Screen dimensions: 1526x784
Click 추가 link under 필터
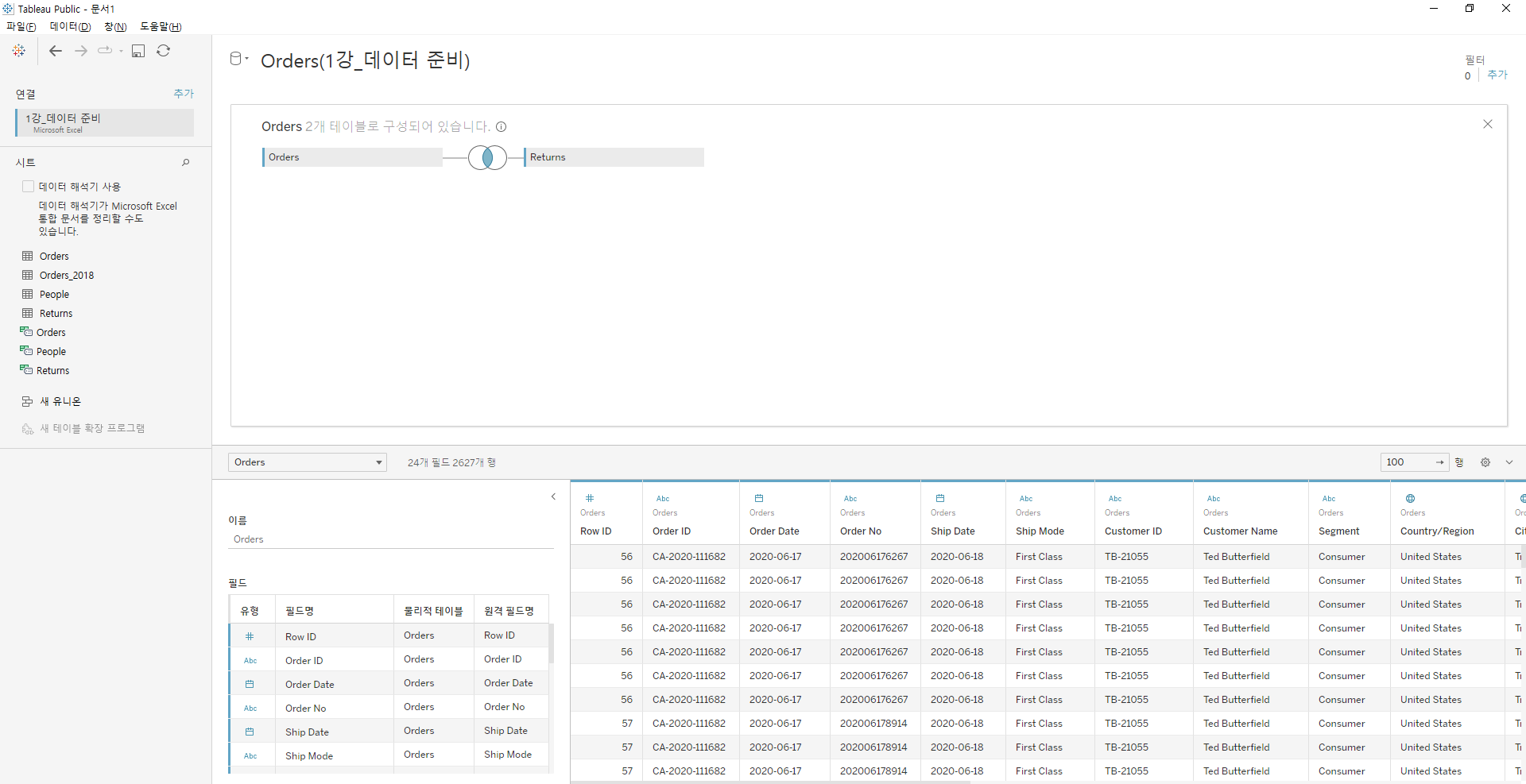[1497, 75]
